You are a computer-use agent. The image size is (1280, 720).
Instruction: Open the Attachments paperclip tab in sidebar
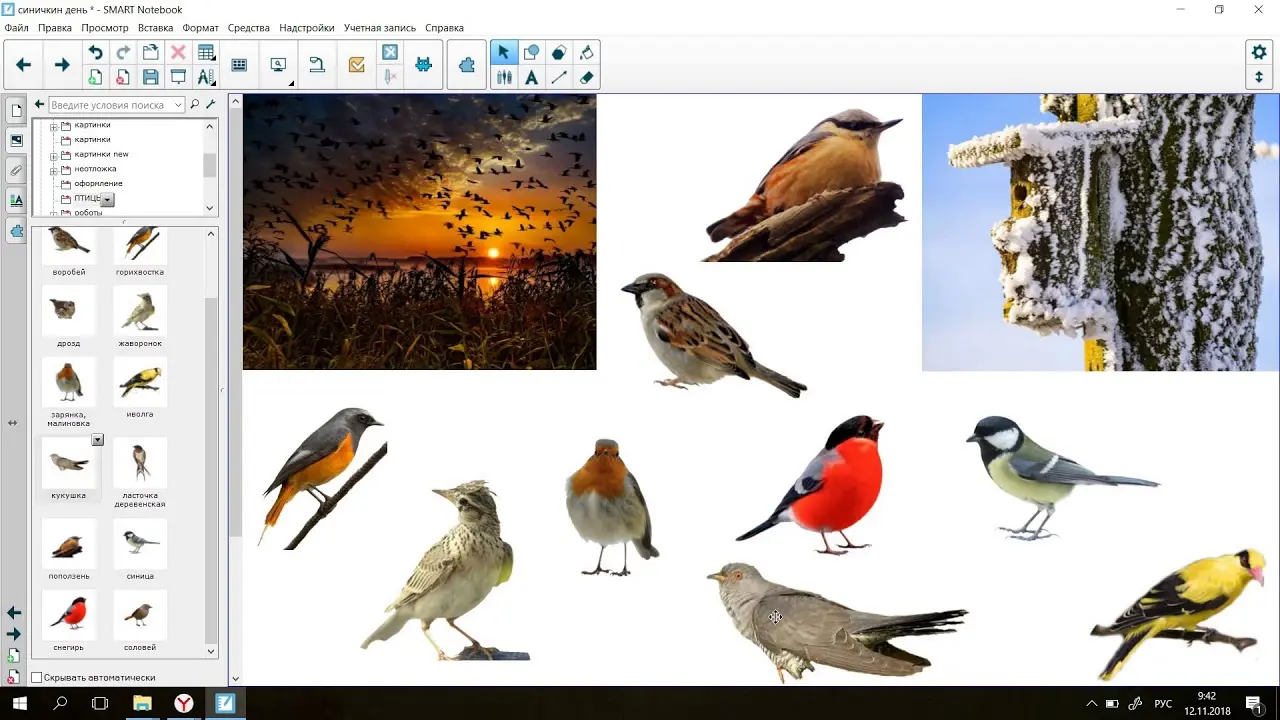[x=16, y=170]
